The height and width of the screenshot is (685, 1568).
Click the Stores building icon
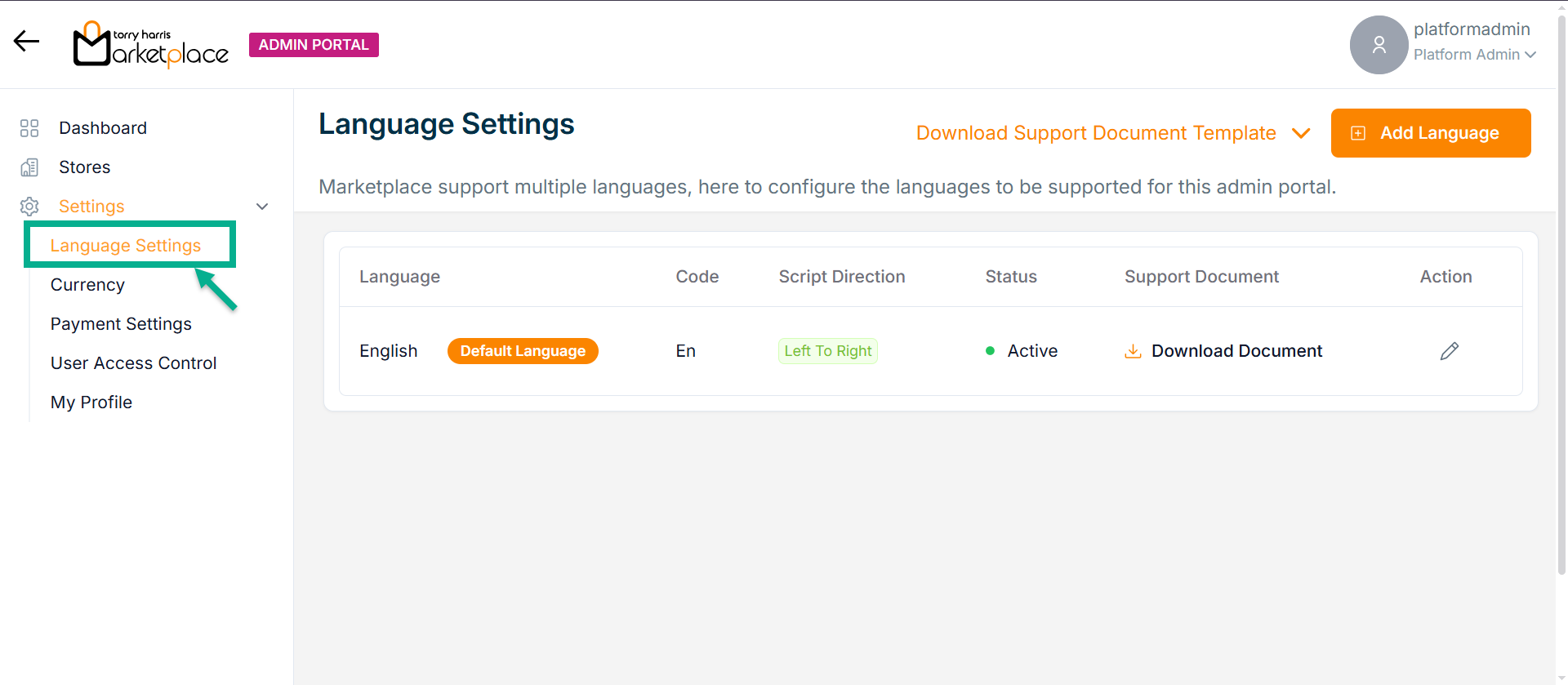[29, 167]
